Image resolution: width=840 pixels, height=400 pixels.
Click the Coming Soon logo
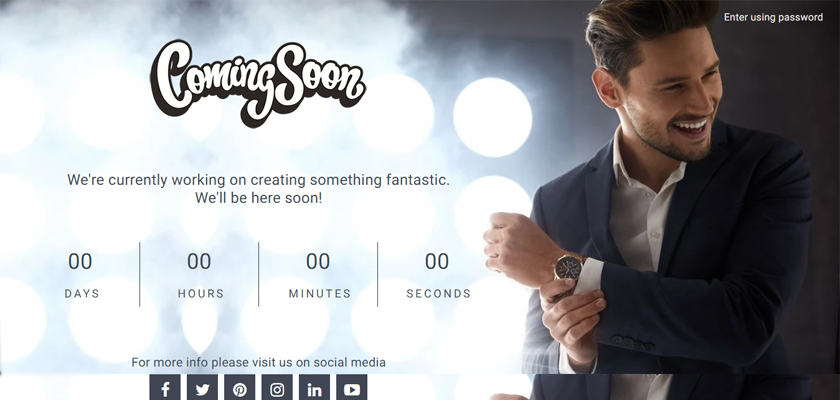pos(258,83)
